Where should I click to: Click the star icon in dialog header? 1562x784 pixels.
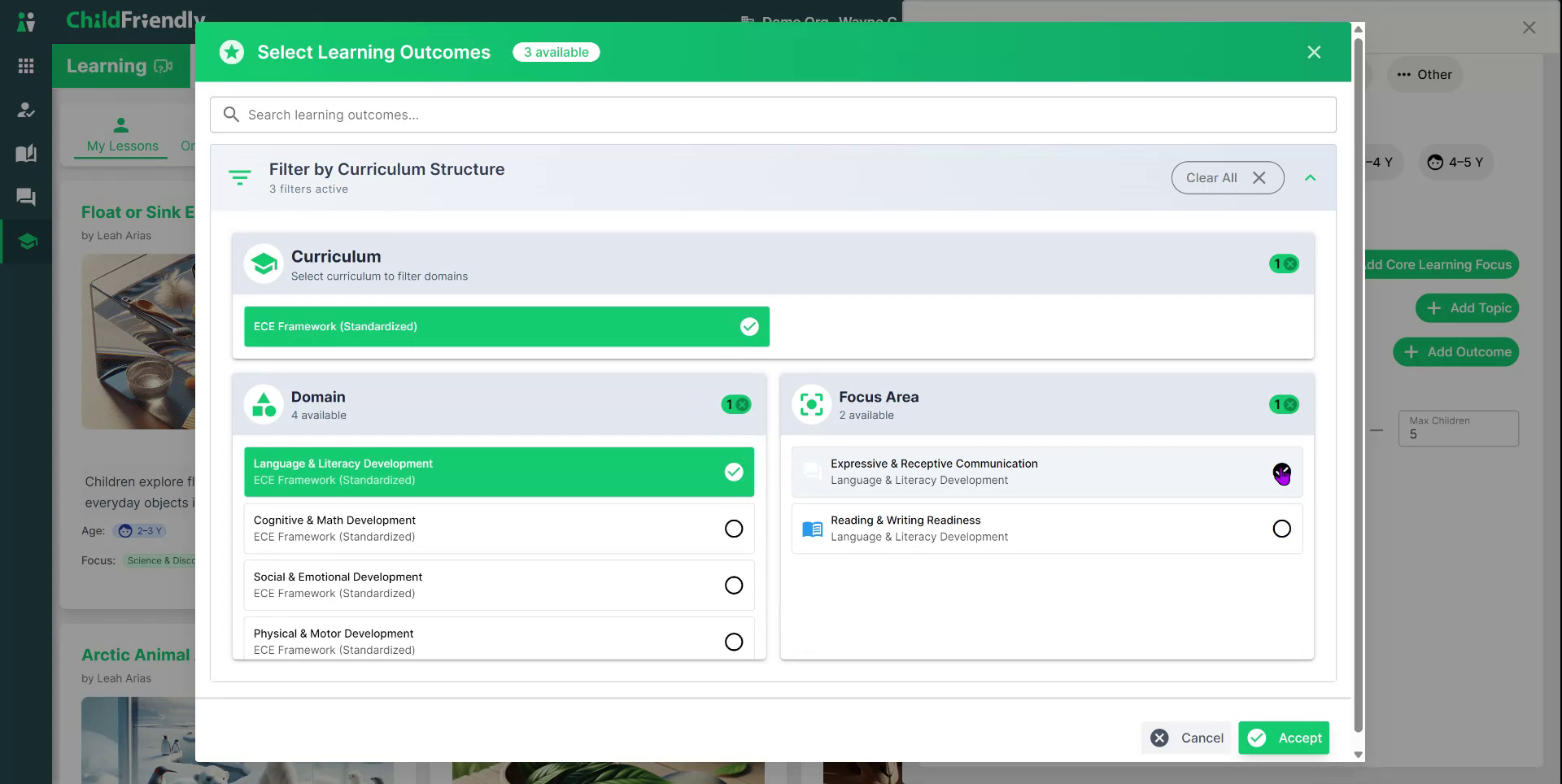[232, 52]
